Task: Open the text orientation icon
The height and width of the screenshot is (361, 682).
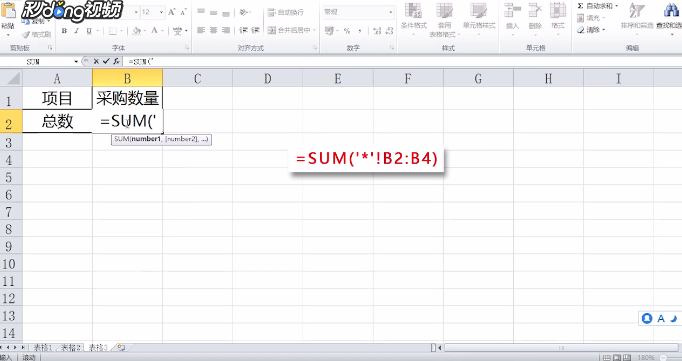Action: point(244,12)
